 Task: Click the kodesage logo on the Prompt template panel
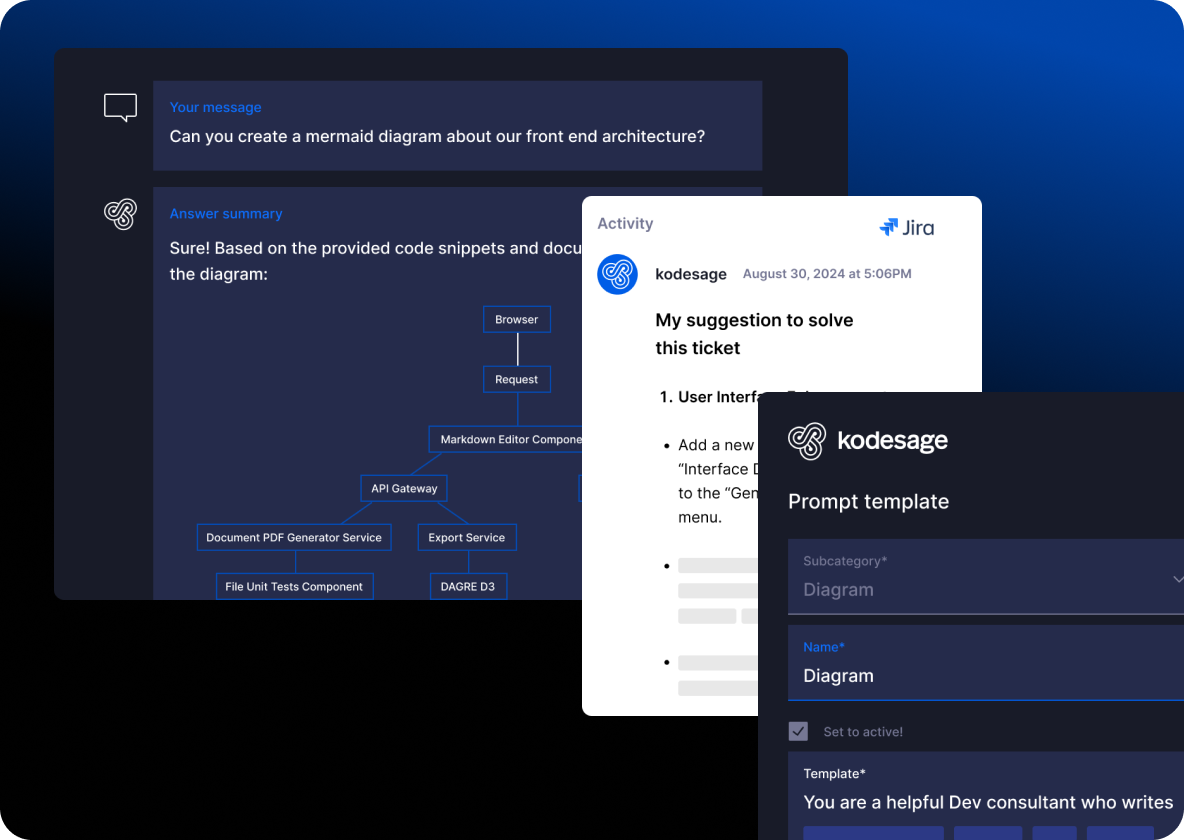pyautogui.click(x=867, y=441)
